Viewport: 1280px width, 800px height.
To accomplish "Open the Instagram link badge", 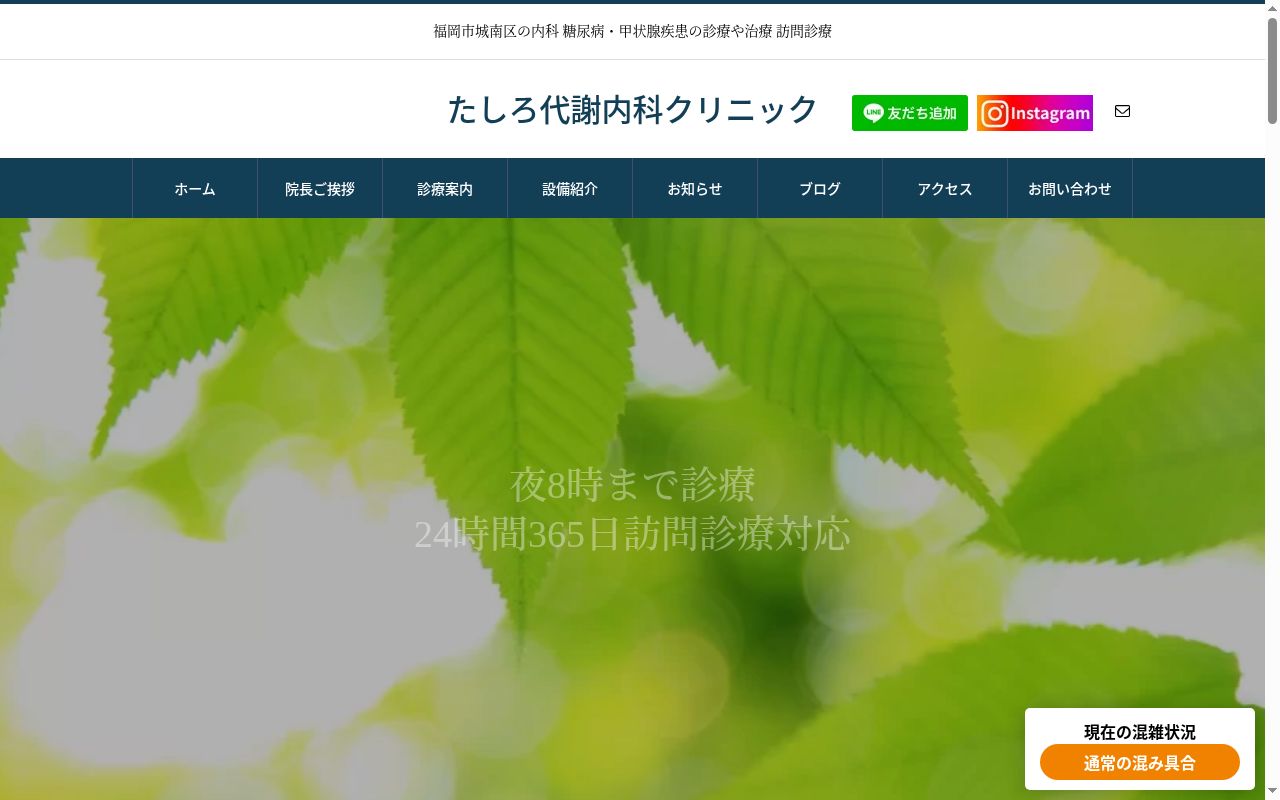I will 1034,113.
